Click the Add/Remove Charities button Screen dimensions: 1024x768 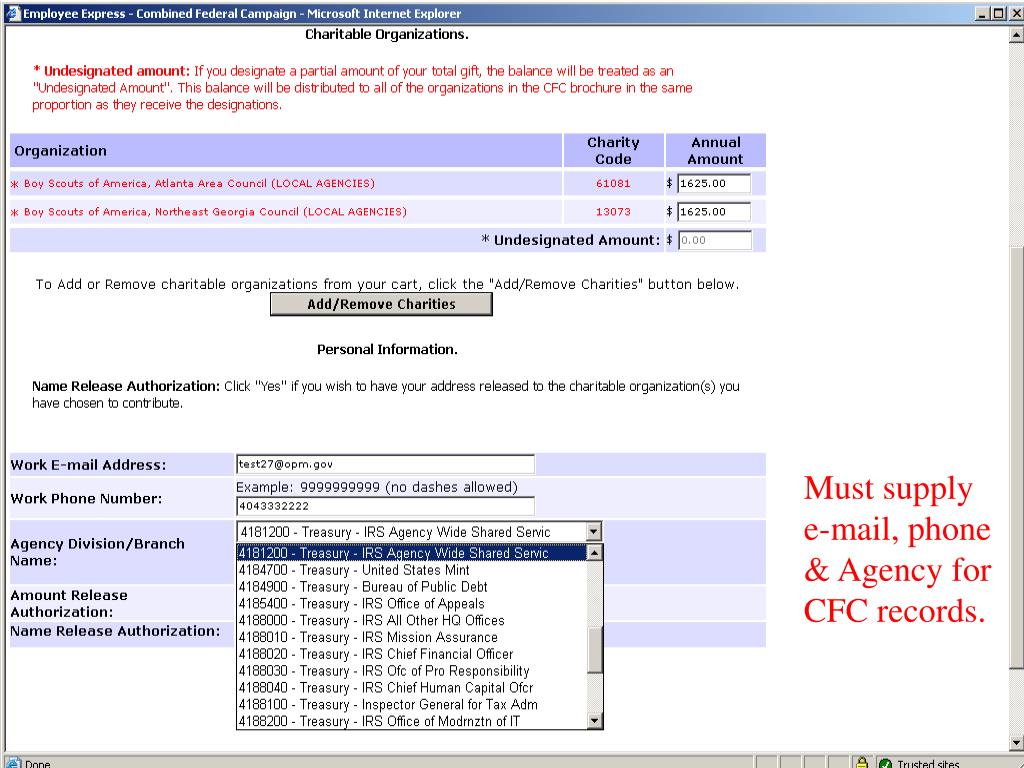(x=381, y=304)
